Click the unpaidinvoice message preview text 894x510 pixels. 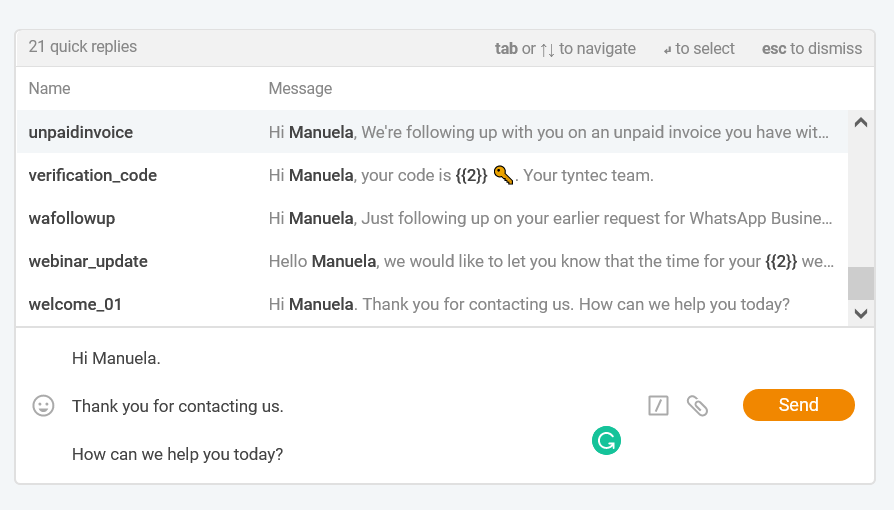coord(548,132)
